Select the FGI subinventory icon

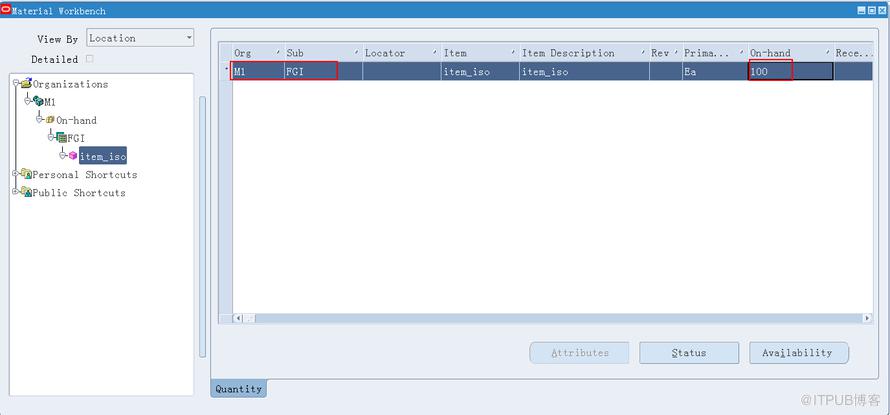61,137
